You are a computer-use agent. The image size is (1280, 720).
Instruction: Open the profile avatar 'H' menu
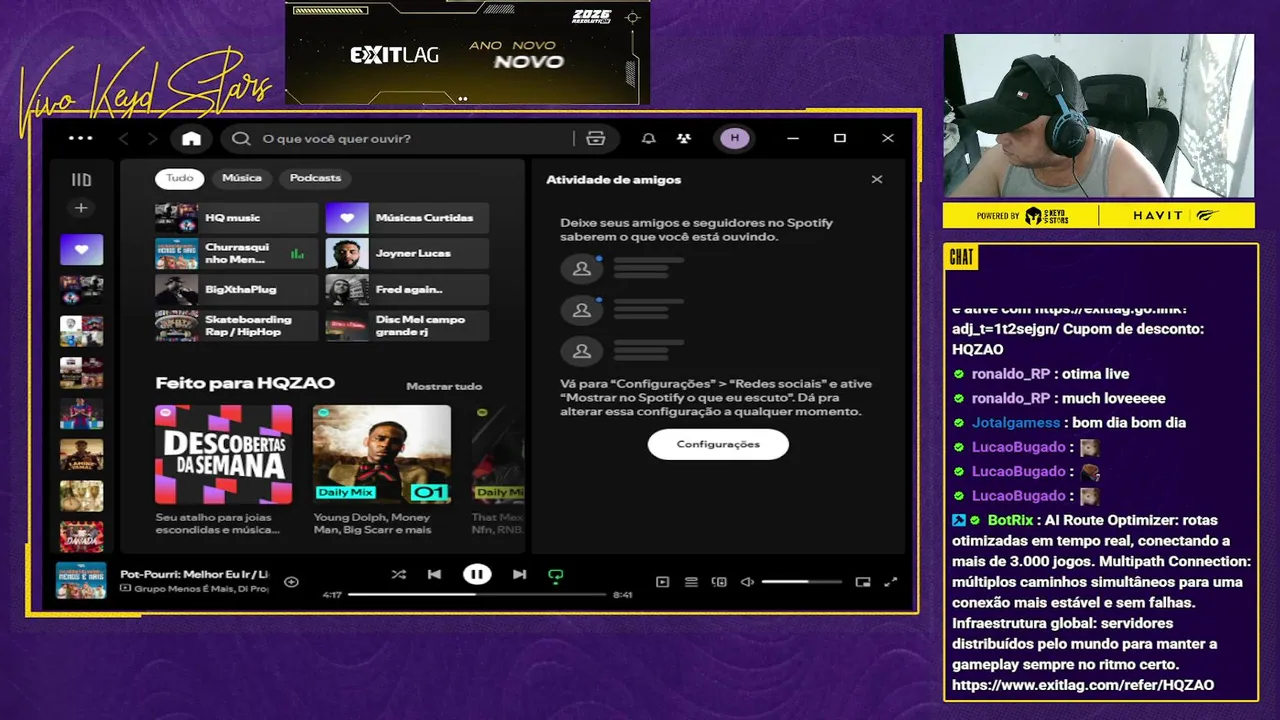pyautogui.click(x=735, y=139)
